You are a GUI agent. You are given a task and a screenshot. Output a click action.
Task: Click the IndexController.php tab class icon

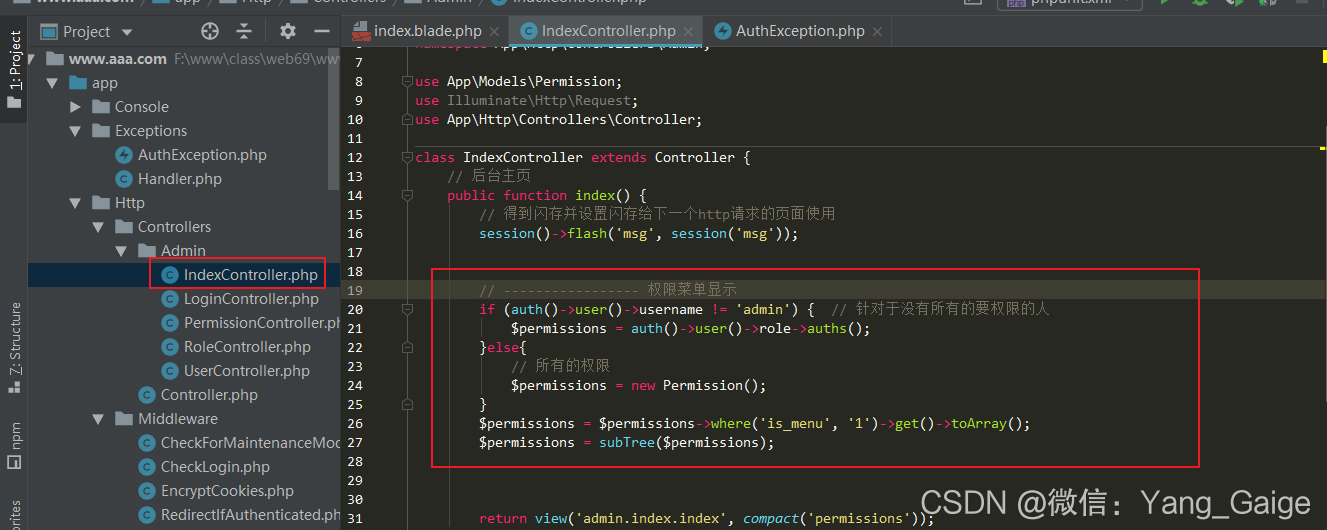click(x=529, y=31)
